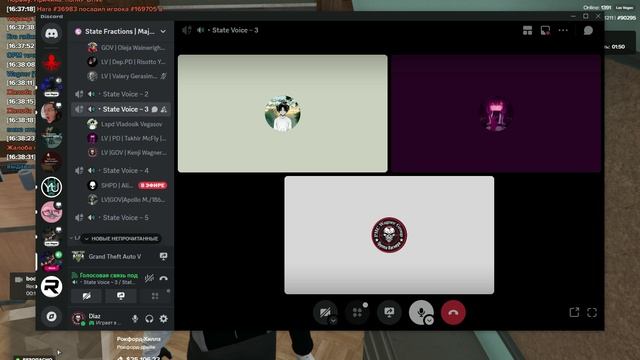Open the YU circular logo server
This screenshot has height=360, width=640.
pyautogui.click(x=51, y=187)
